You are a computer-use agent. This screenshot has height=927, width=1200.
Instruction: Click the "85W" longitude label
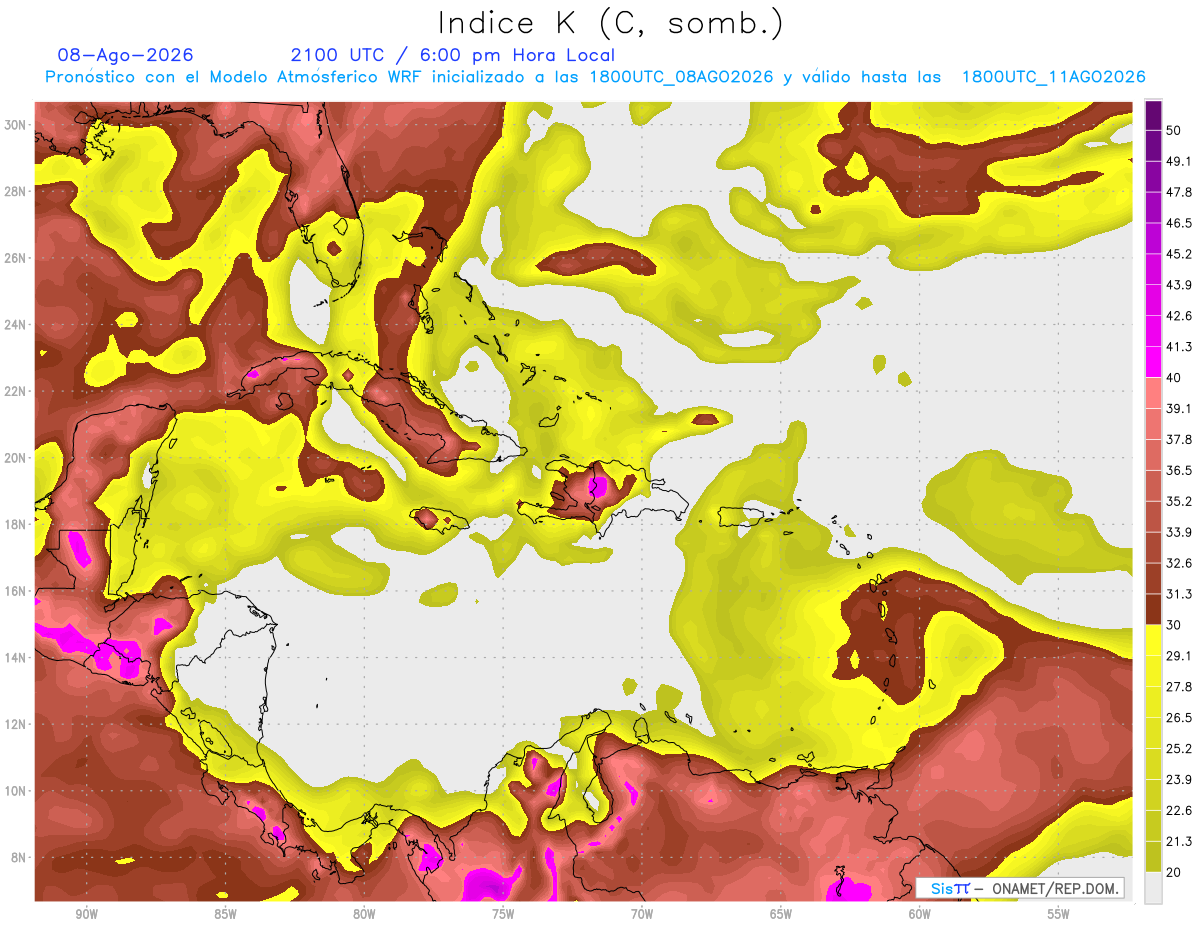[224, 915]
